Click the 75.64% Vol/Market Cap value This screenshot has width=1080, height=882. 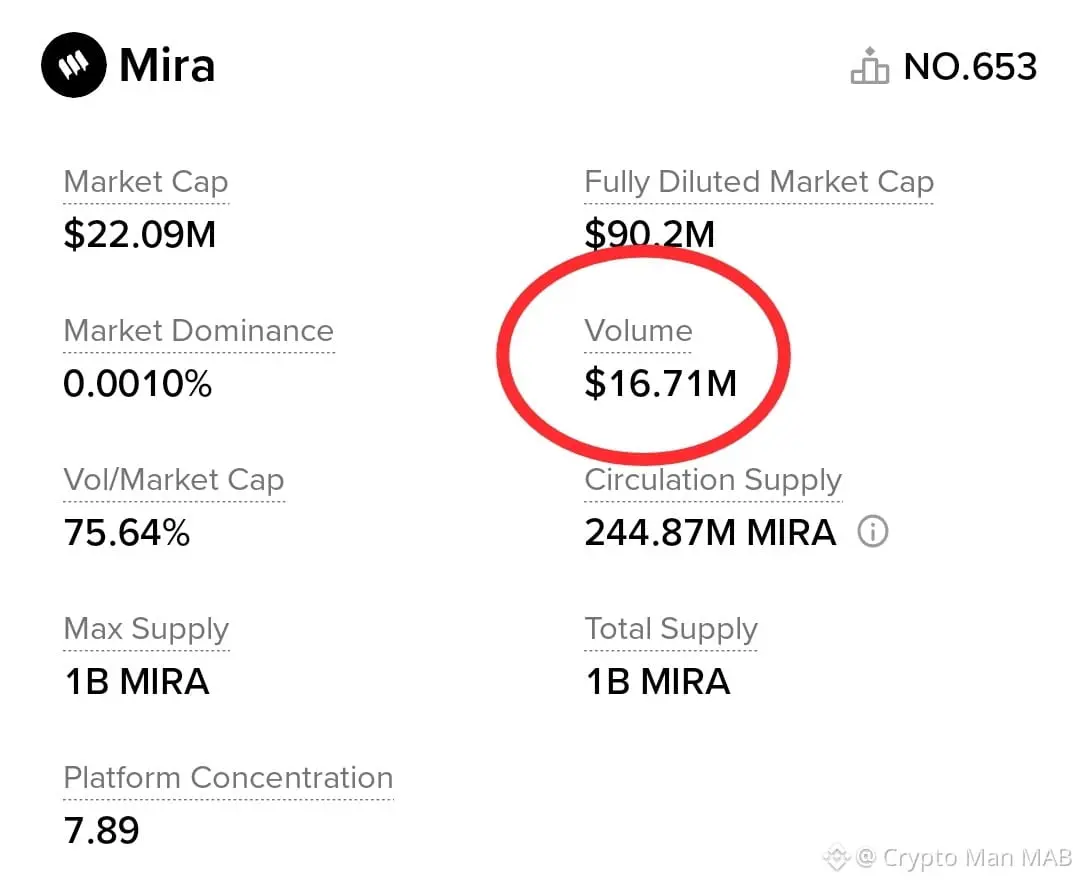tap(127, 532)
